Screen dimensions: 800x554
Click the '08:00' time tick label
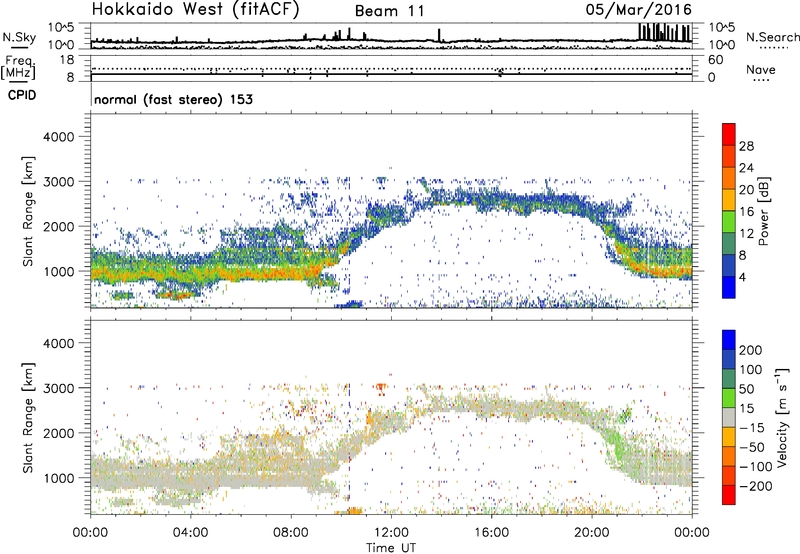(x=291, y=533)
